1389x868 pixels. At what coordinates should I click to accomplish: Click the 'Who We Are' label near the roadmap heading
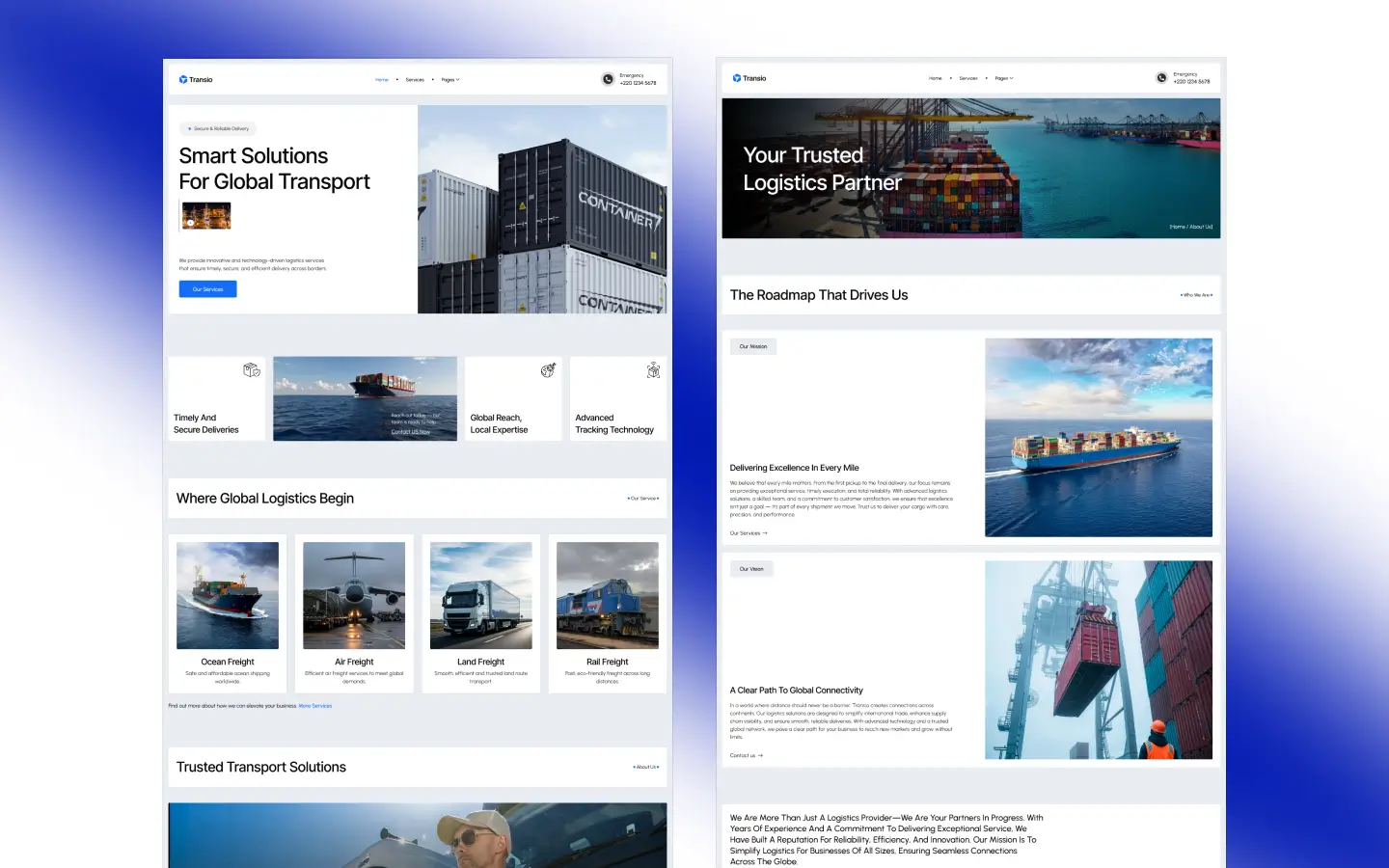click(x=1195, y=295)
